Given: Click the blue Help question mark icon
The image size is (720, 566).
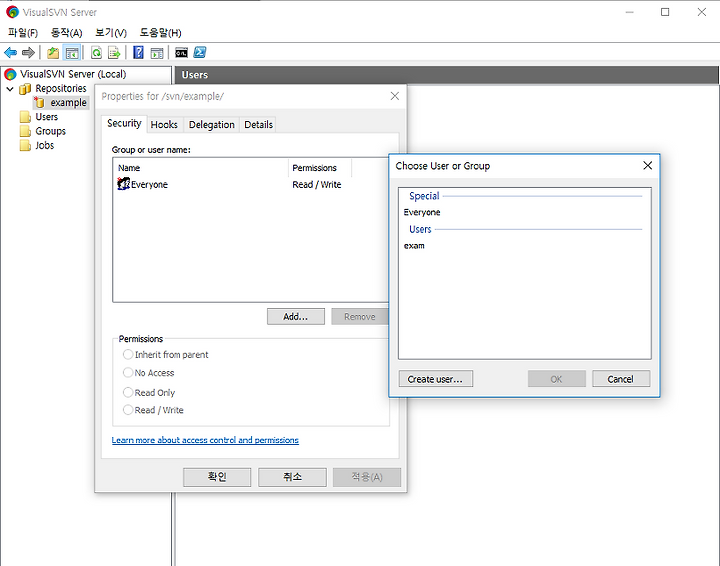Looking at the screenshot, I should 138,53.
